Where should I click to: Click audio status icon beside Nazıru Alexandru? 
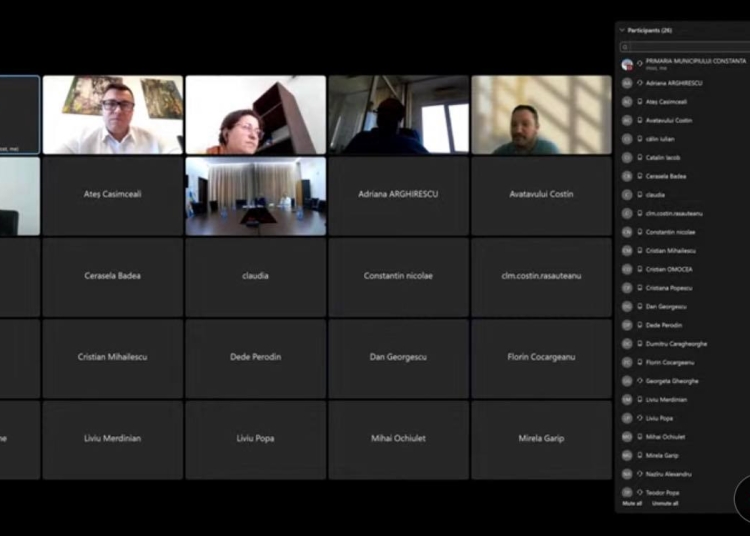640,474
